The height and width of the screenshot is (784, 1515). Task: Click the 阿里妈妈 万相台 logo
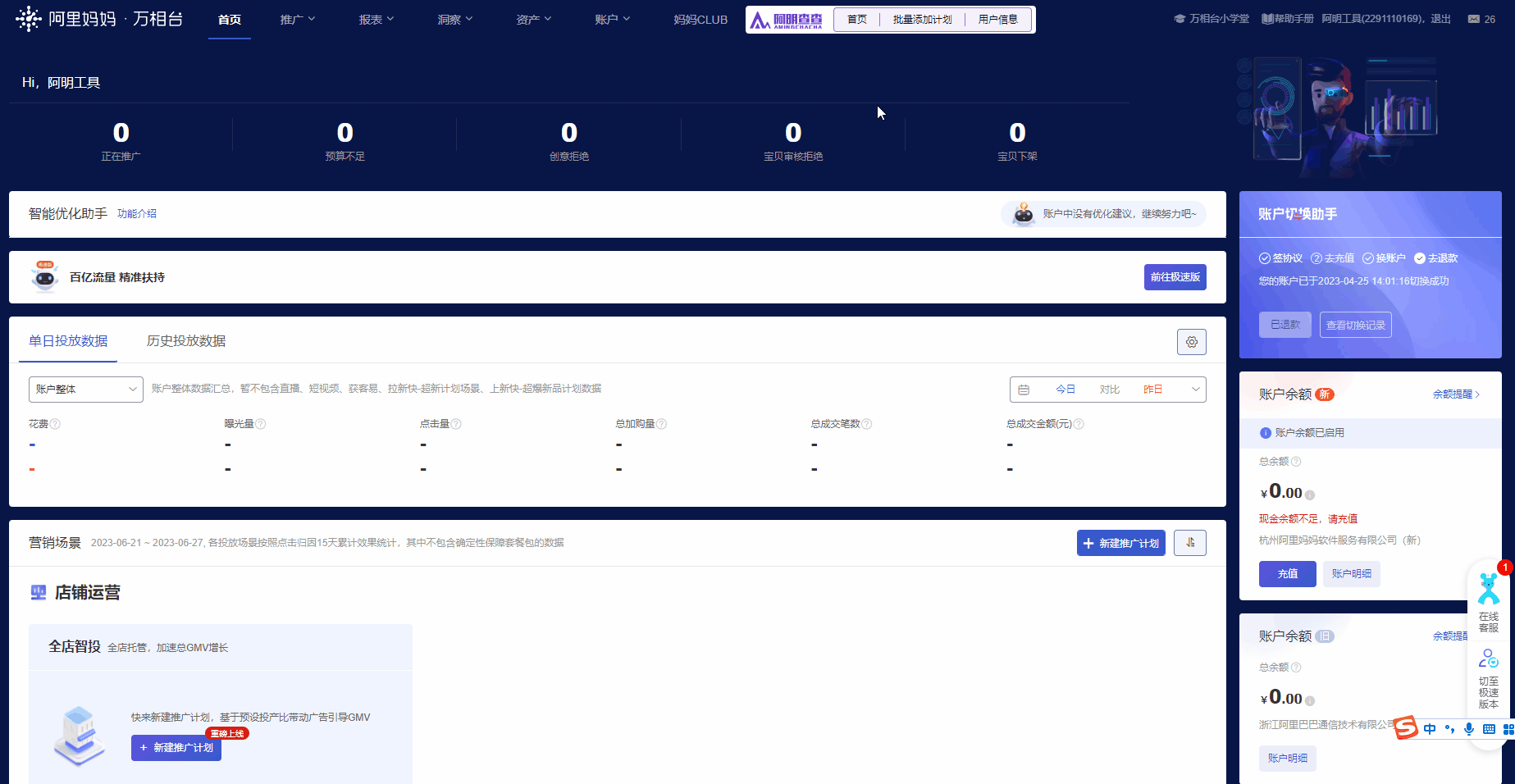tap(99, 19)
